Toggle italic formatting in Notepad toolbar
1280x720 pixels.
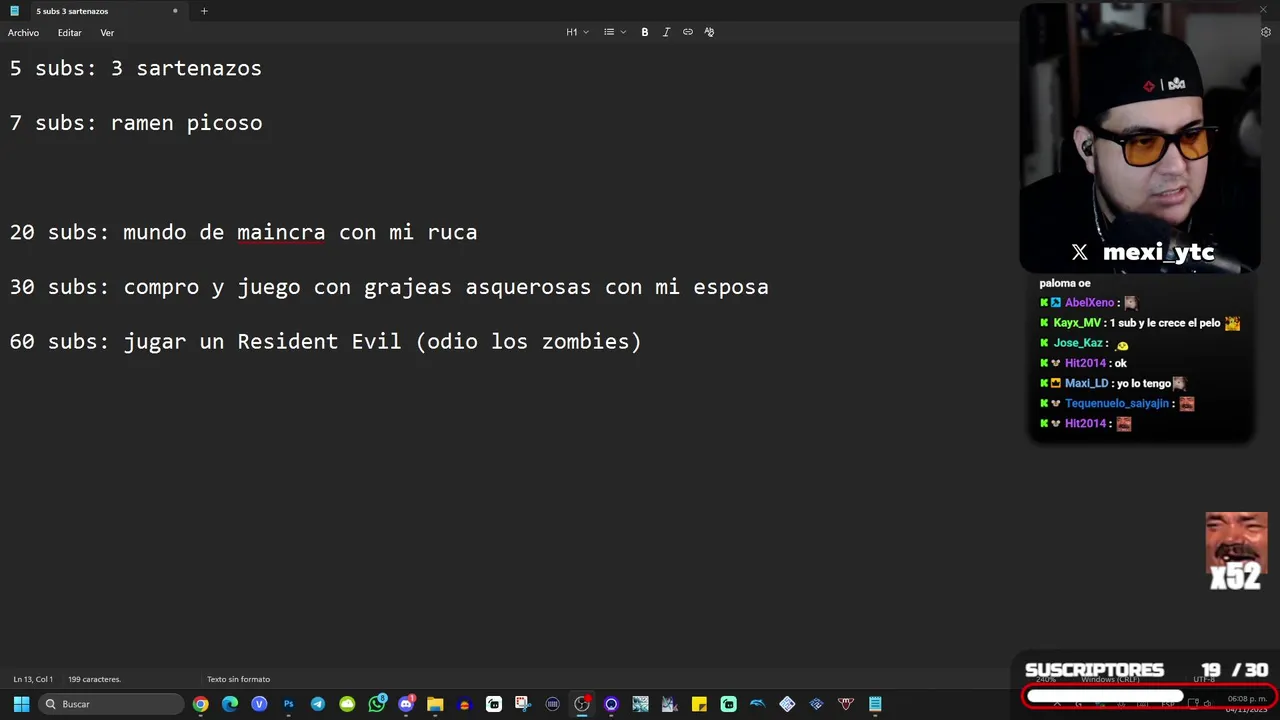[666, 32]
